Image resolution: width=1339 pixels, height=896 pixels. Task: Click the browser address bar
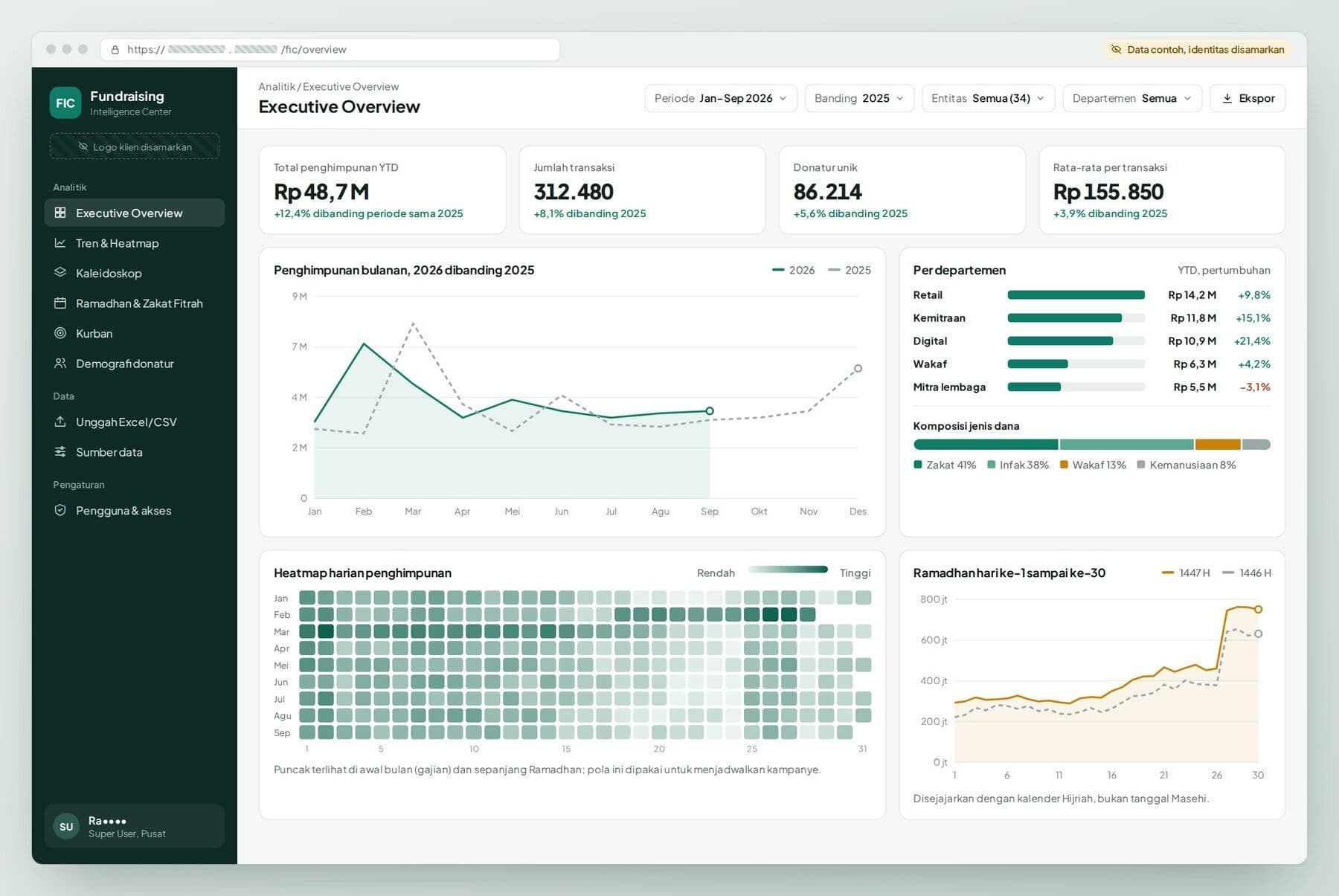coord(330,50)
